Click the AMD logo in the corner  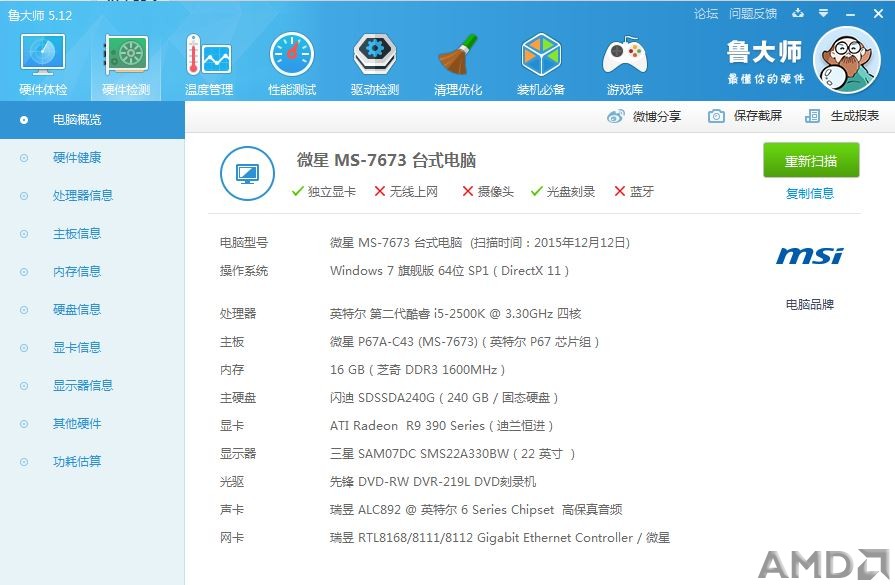[x=824, y=565]
